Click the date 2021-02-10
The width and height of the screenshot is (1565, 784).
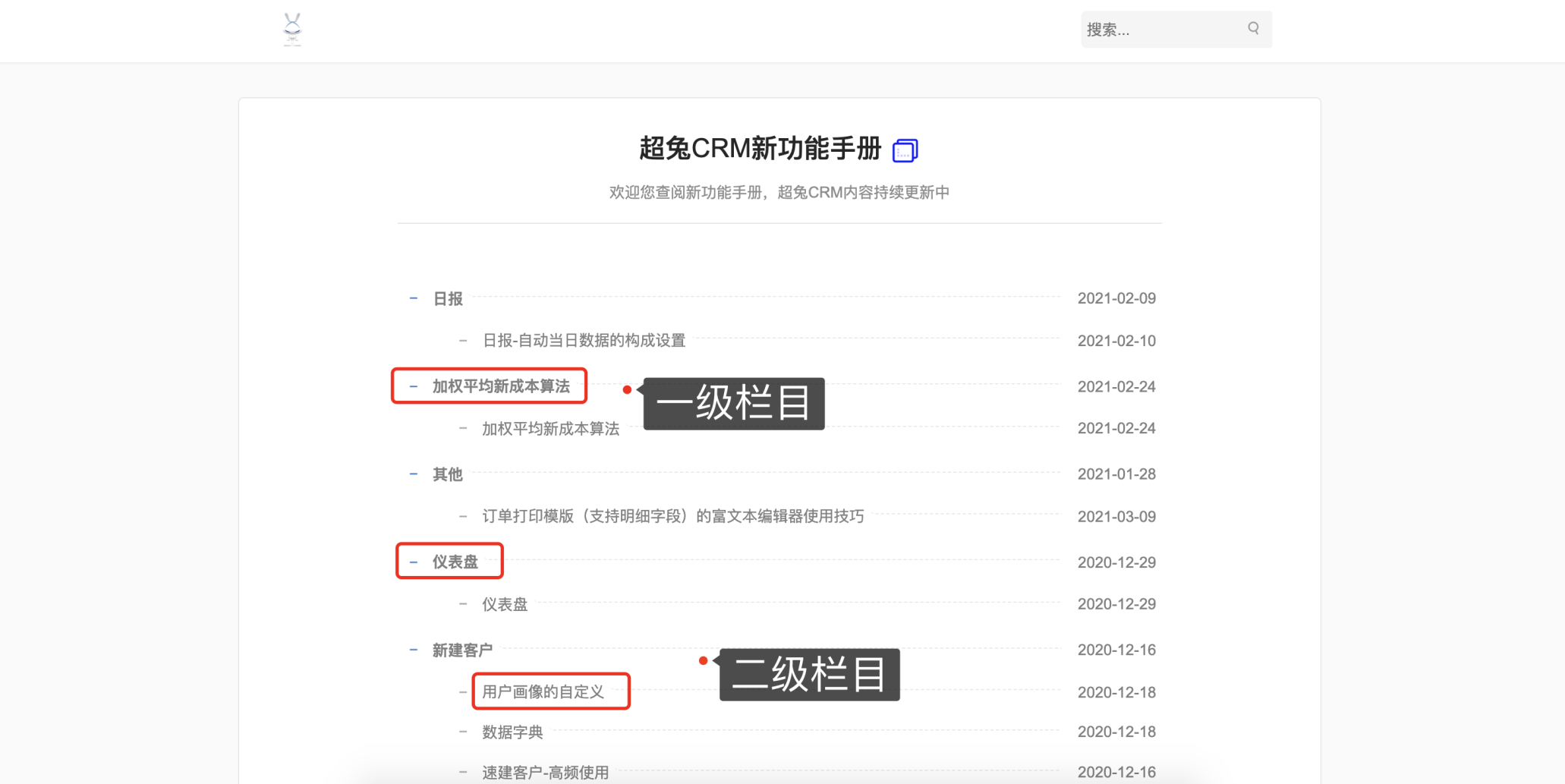[x=1116, y=341]
